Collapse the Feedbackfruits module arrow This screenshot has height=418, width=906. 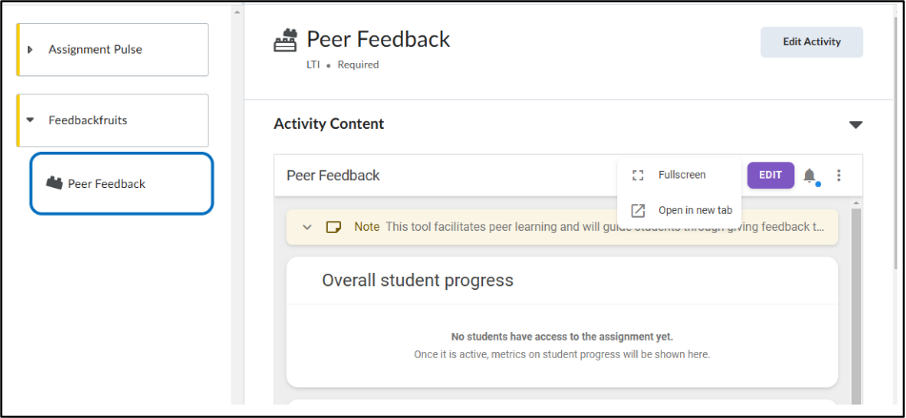[x=31, y=120]
